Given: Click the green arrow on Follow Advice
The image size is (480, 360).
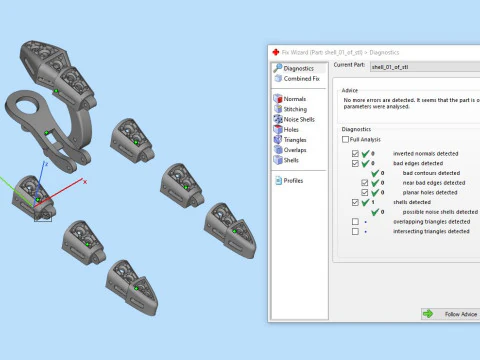Looking at the screenshot, I should coord(428,314).
